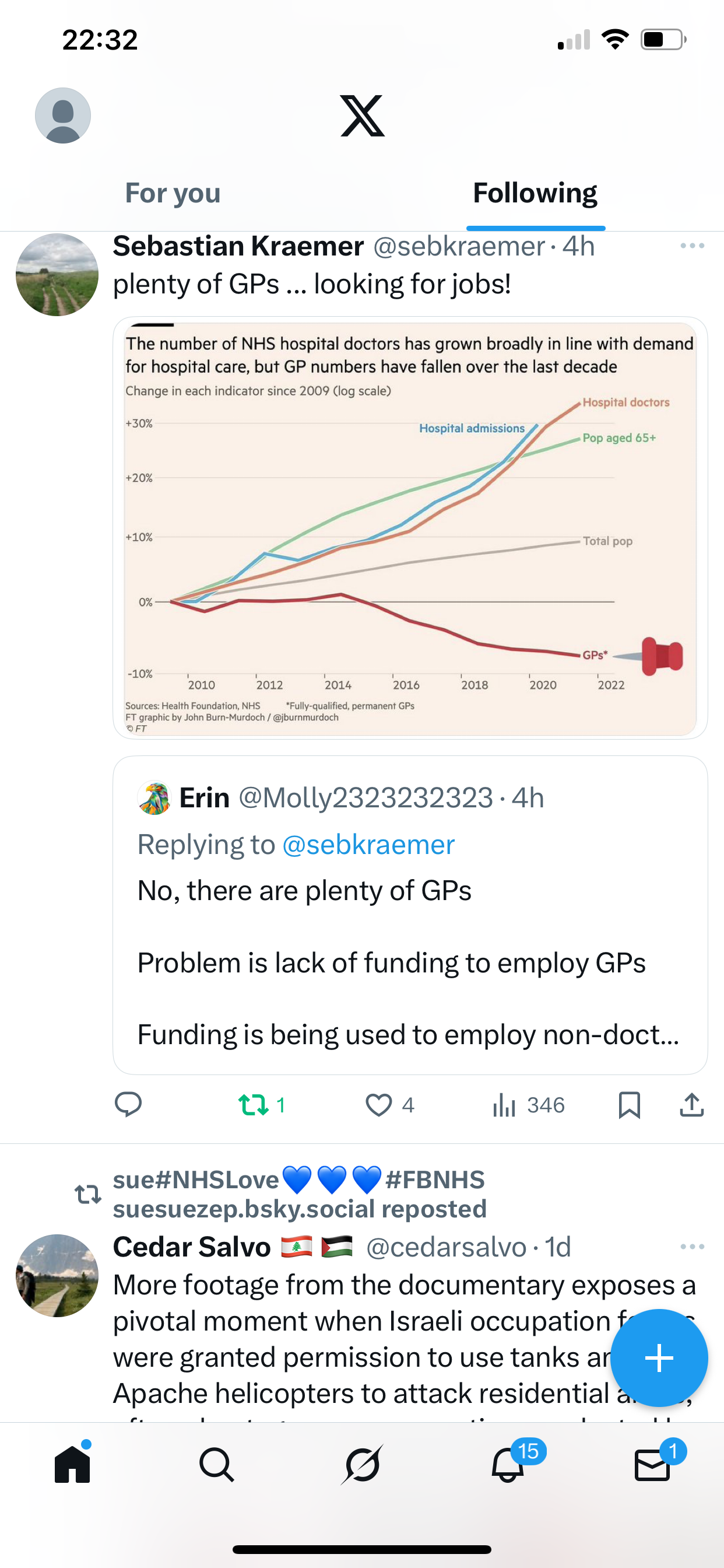724x1568 pixels.
Task: Bookmark Sebastian Kraemer's post
Action: click(629, 1104)
